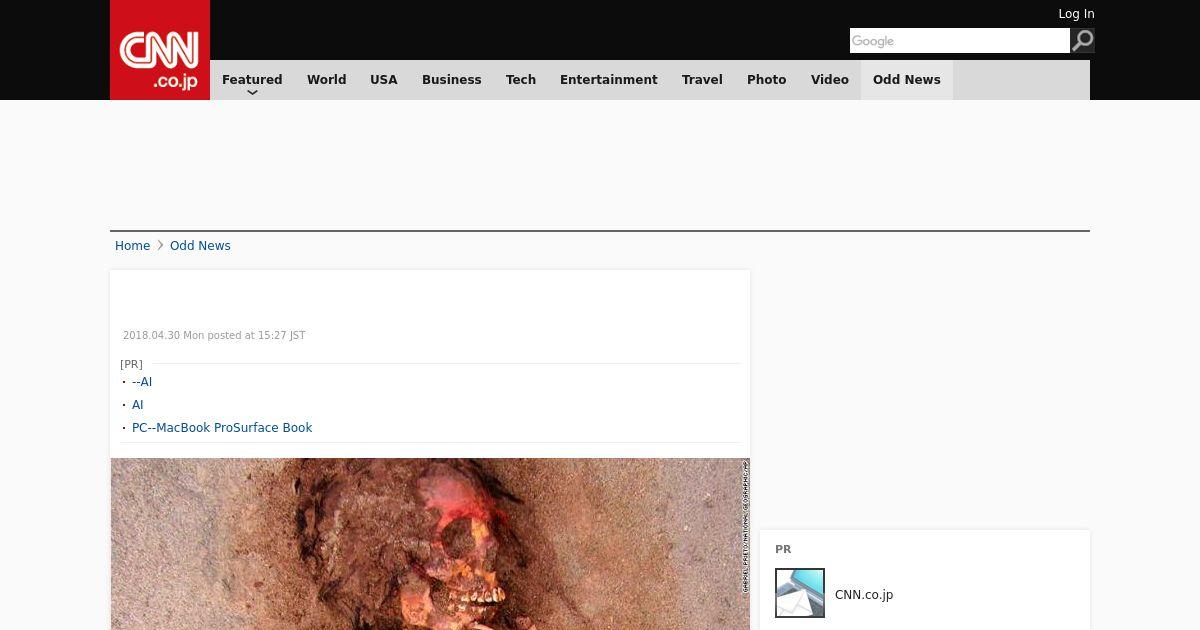The width and height of the screenshot is (1200, 630).
Task: Open the 'AI' PR link
Action: 138,405
